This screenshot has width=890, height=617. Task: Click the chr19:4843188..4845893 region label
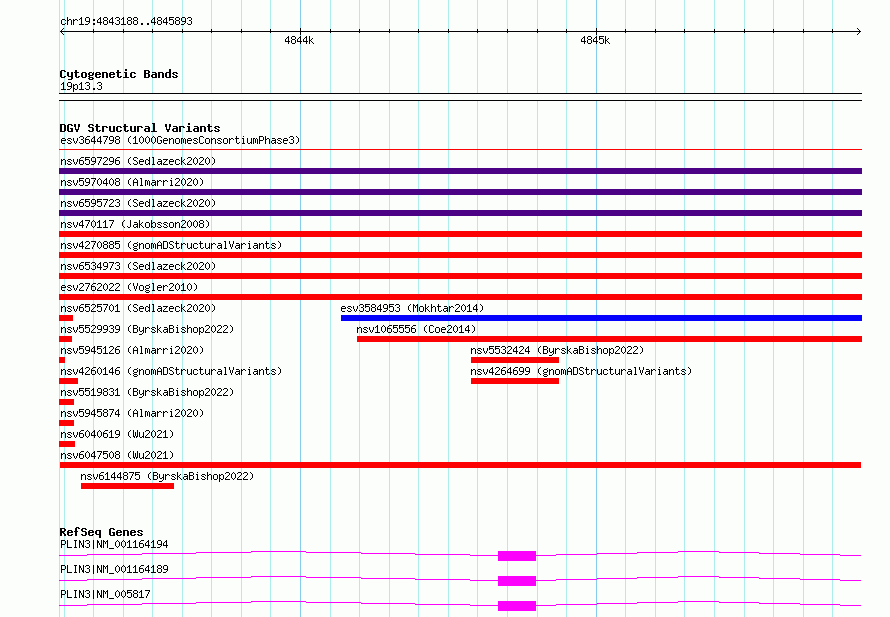[126, 21]
